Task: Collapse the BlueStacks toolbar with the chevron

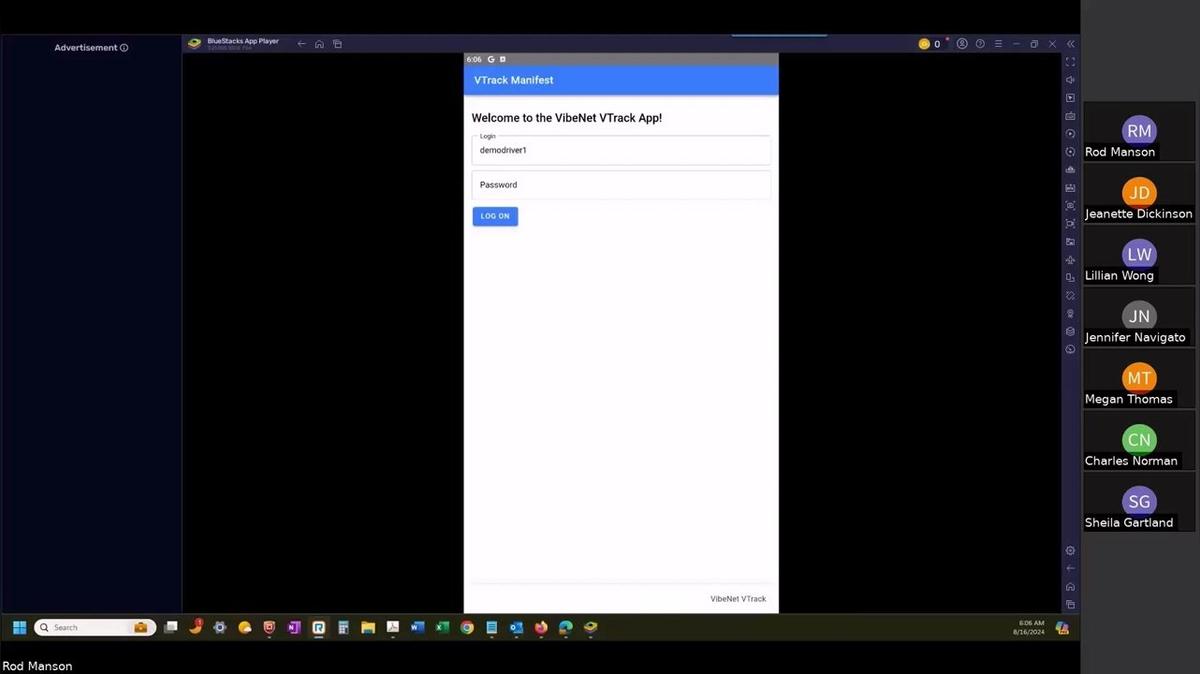Action: [1070, 43]
